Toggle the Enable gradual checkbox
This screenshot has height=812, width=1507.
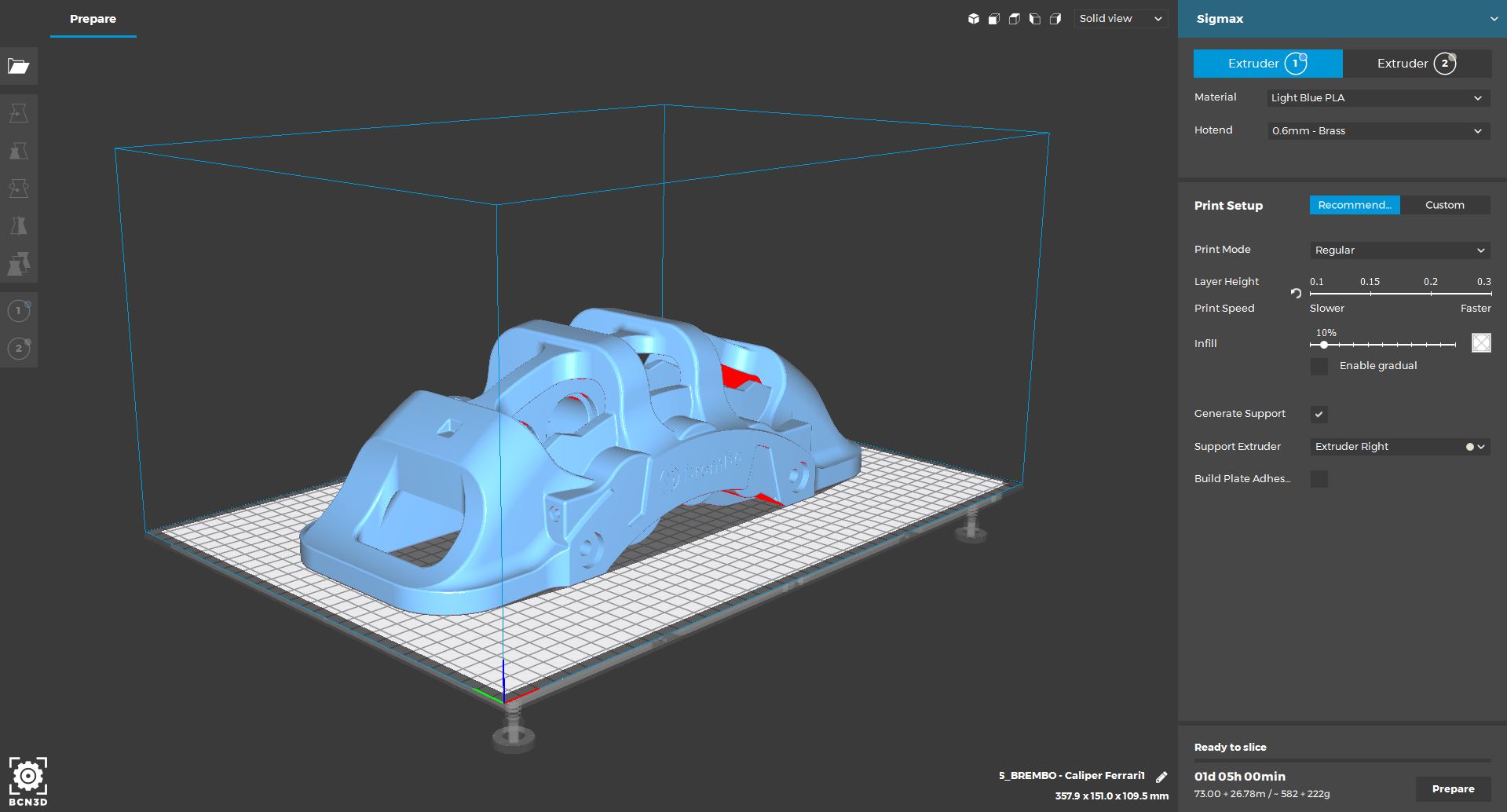point(1319,367)
